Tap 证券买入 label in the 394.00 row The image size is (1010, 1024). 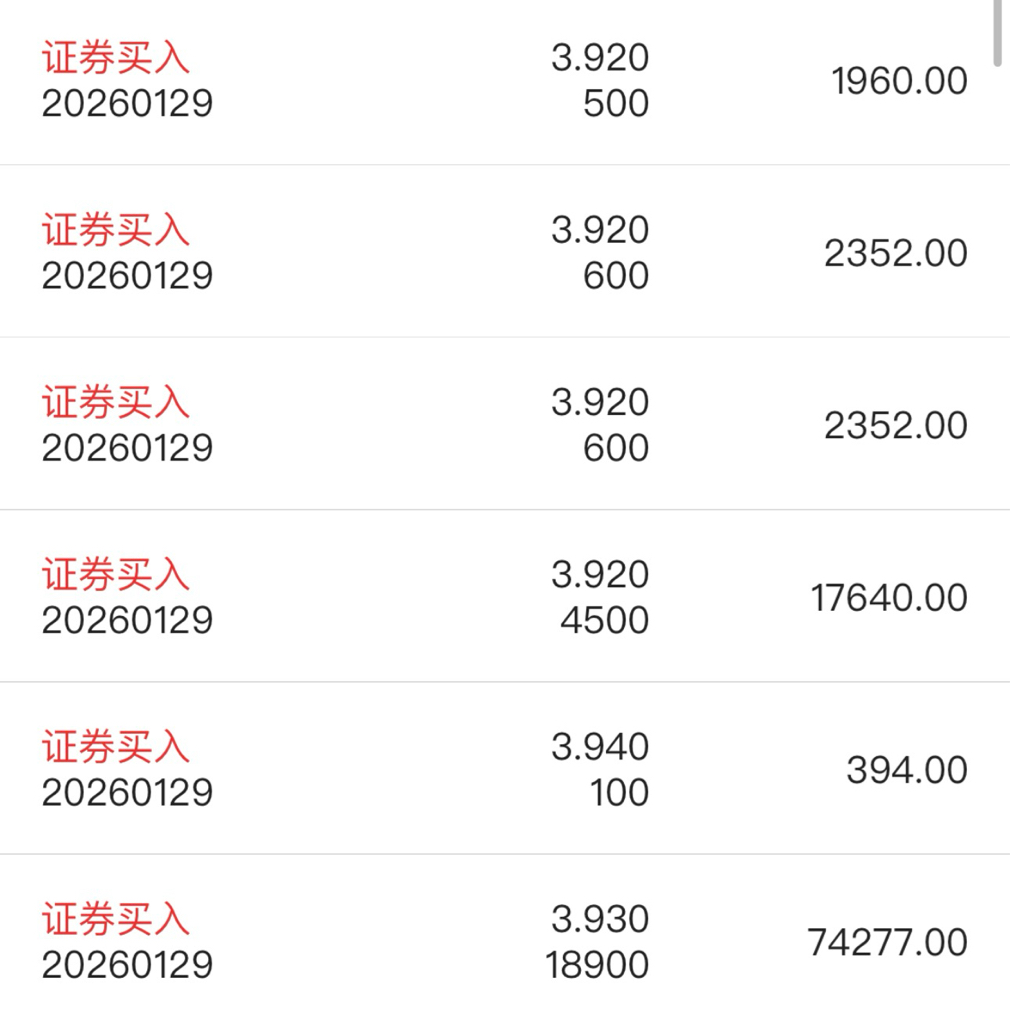115,747
